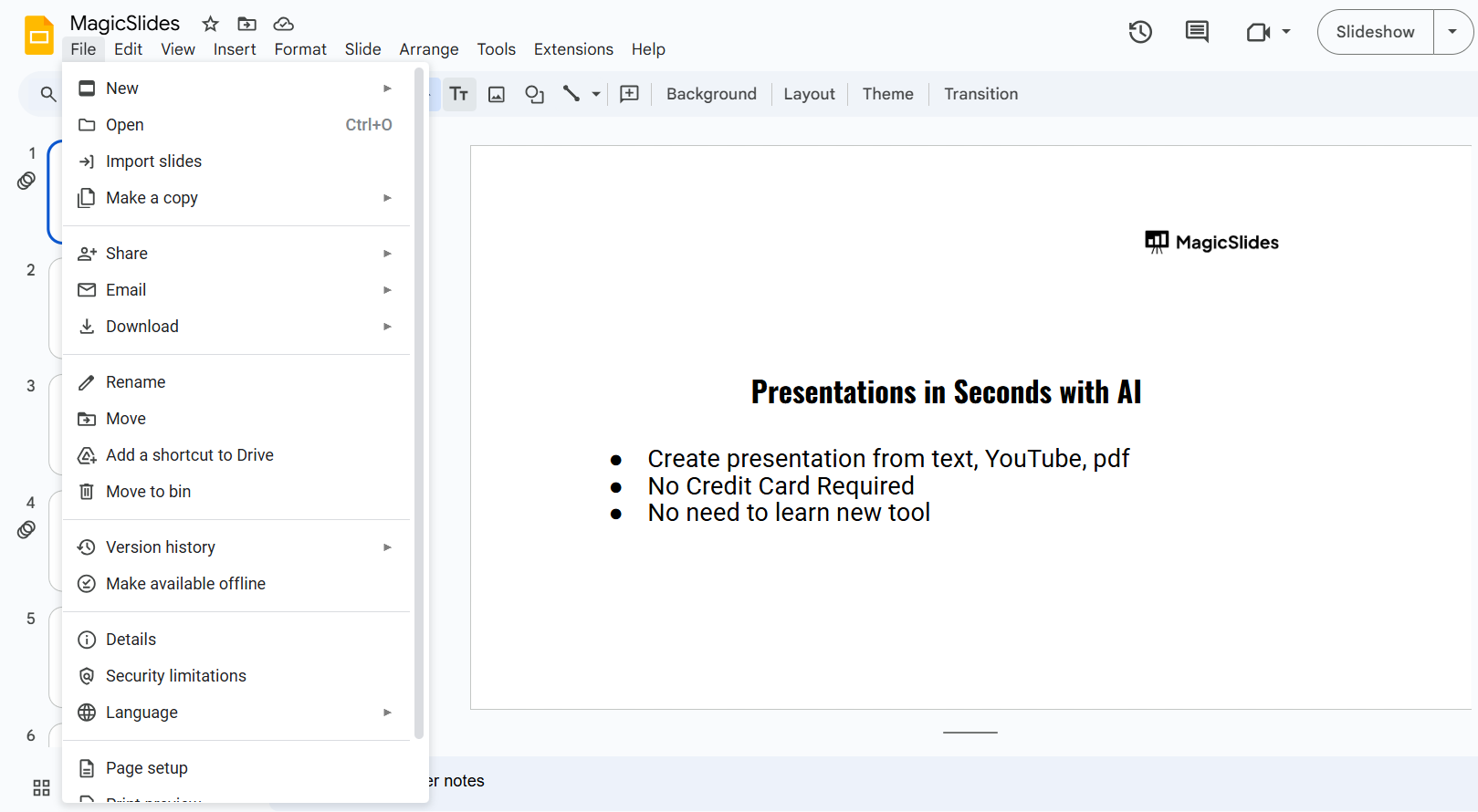Click the speaker notes area

953,781
